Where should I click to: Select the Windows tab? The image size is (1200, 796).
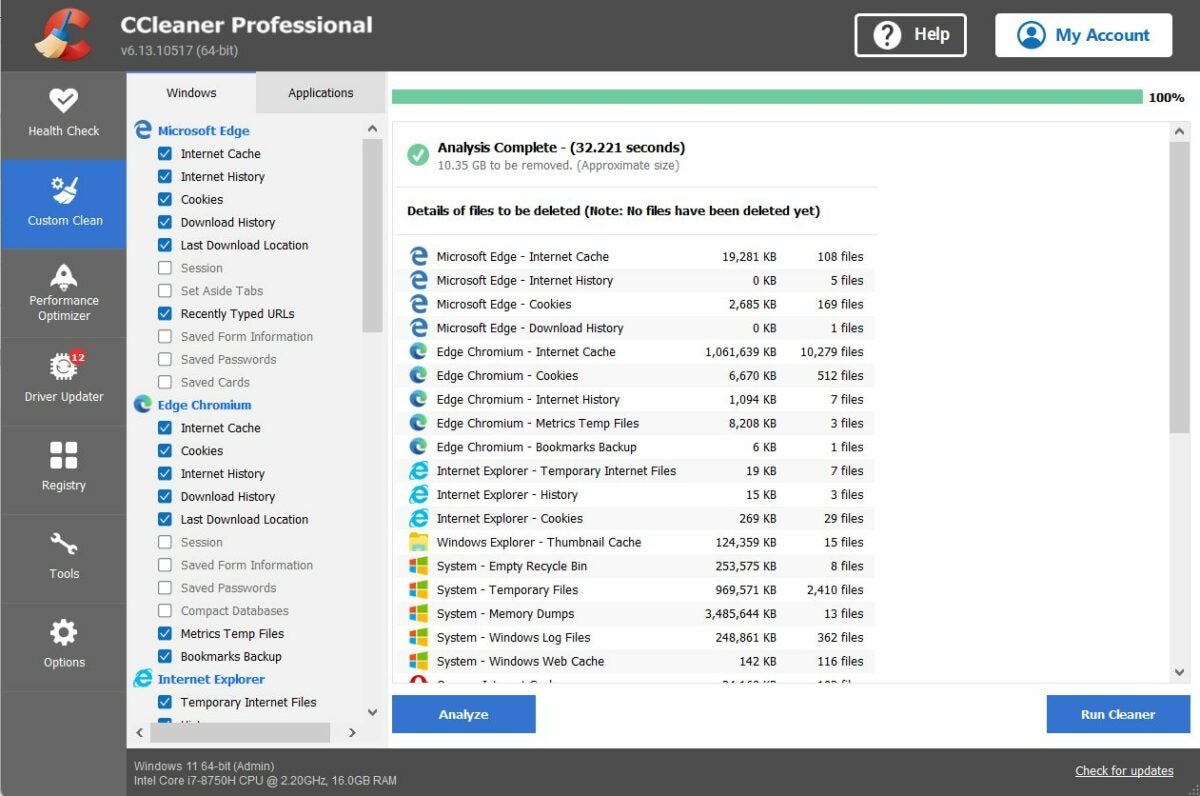point(190,92)
